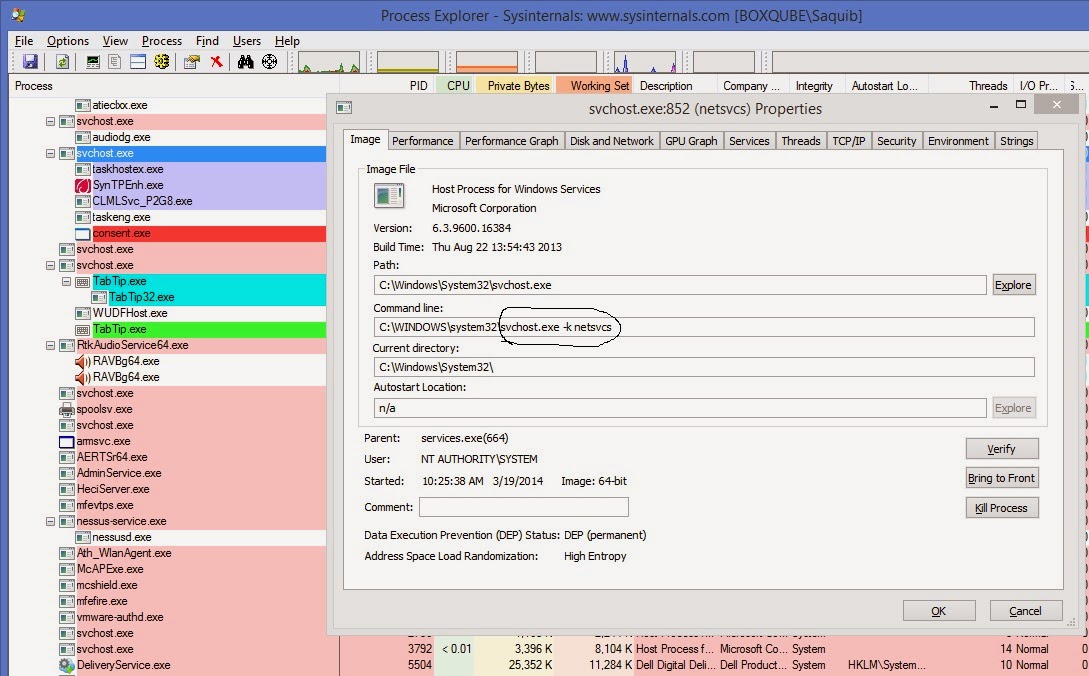Click the Show Lower Pane toolbar icon

(136, 60)
